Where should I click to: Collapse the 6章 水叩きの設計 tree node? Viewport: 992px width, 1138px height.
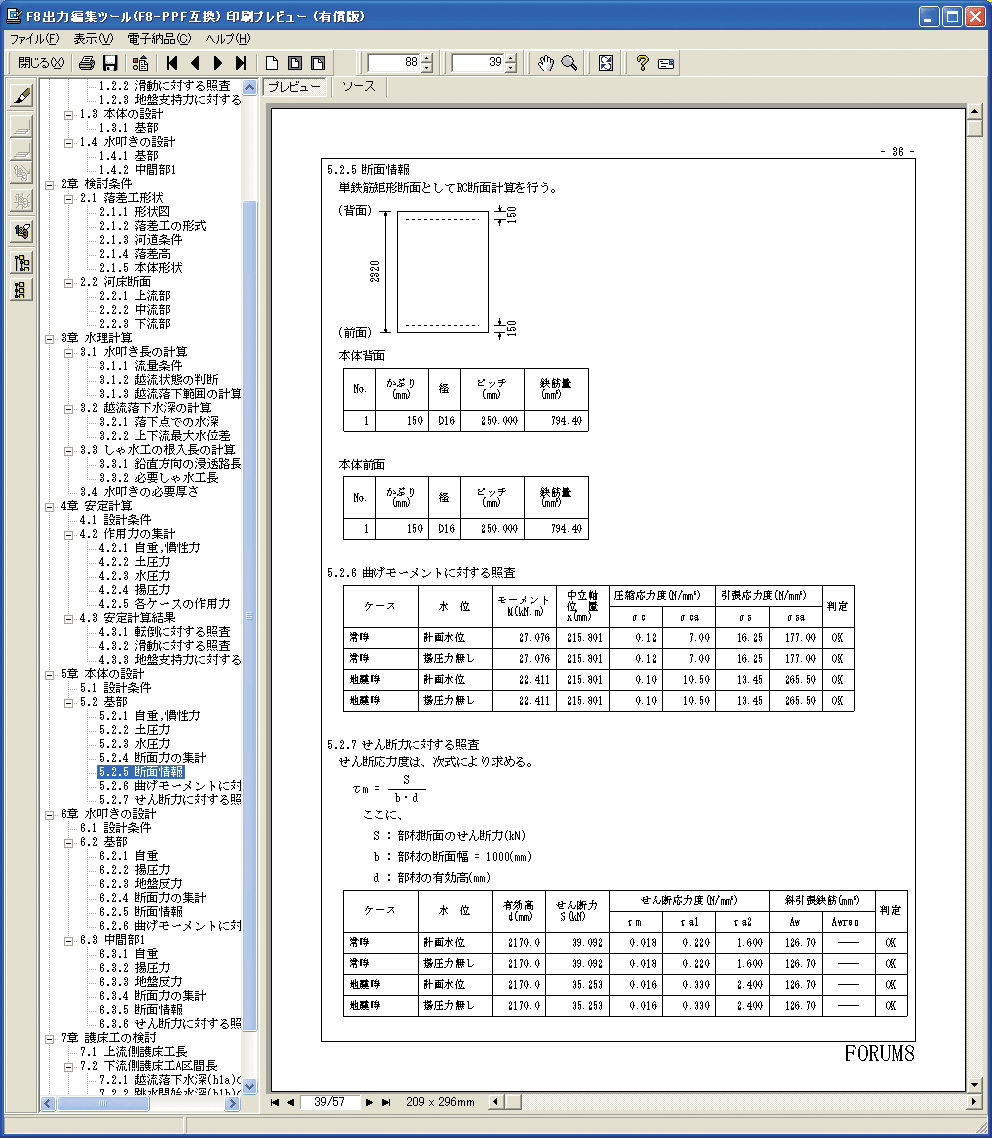click(x=50, y=814)
